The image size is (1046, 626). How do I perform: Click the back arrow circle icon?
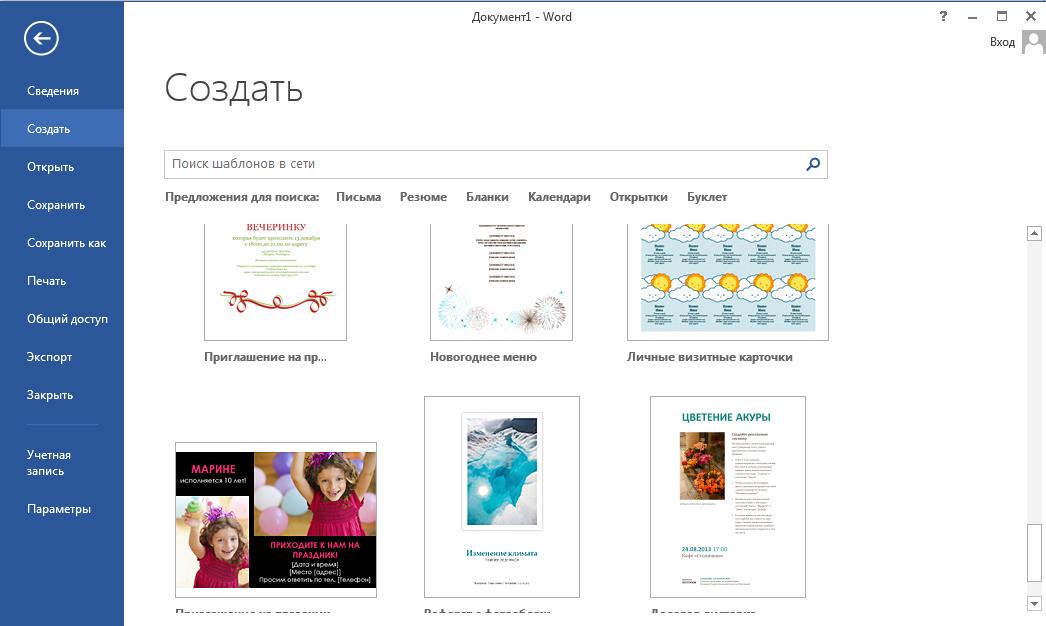[42, 39]
